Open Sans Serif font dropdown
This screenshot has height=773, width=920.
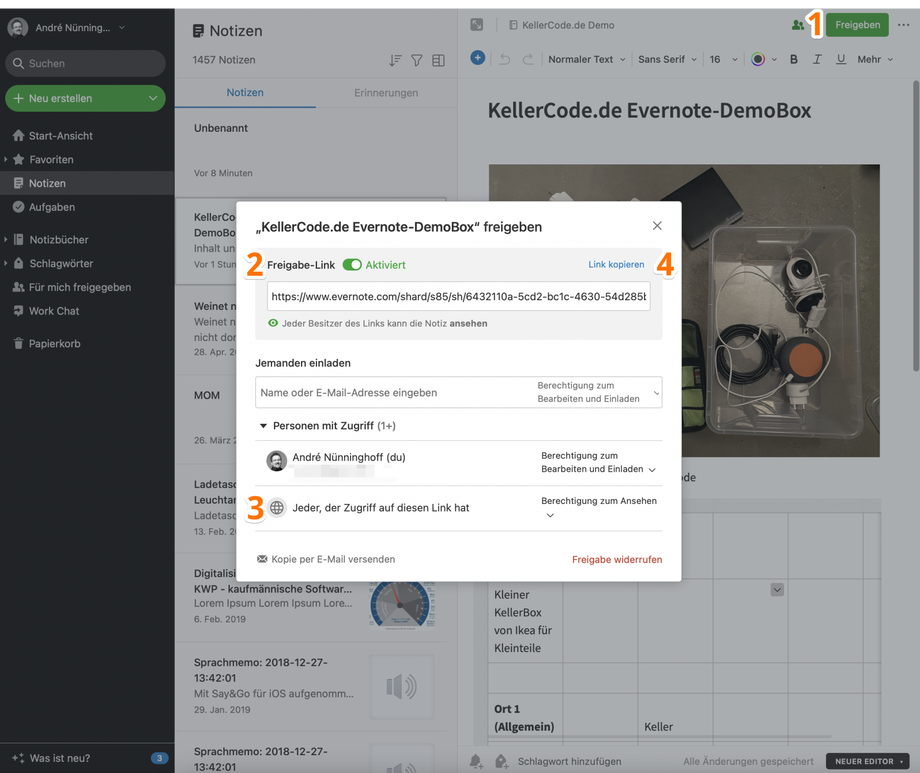coord(668,59)
